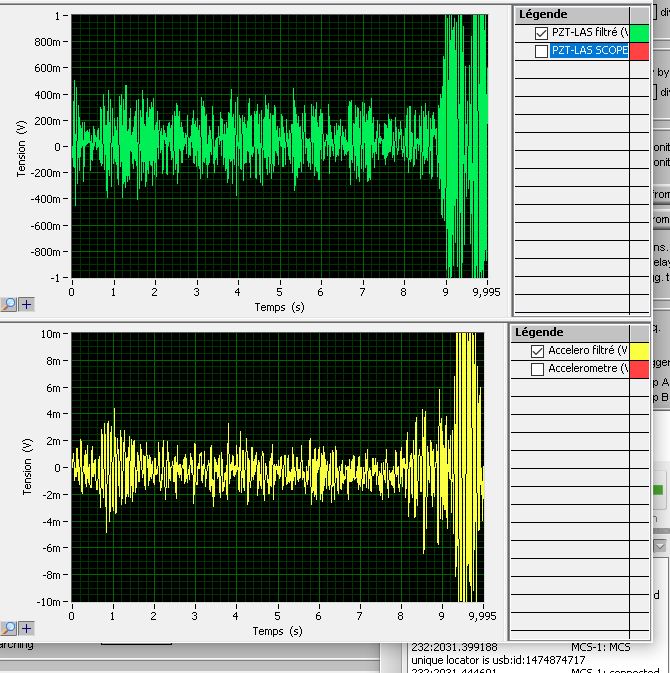Enable the PZT-LAS SCOPE plot checkbox
Screen dimensions: 670x673
click(x=541, y=51)
